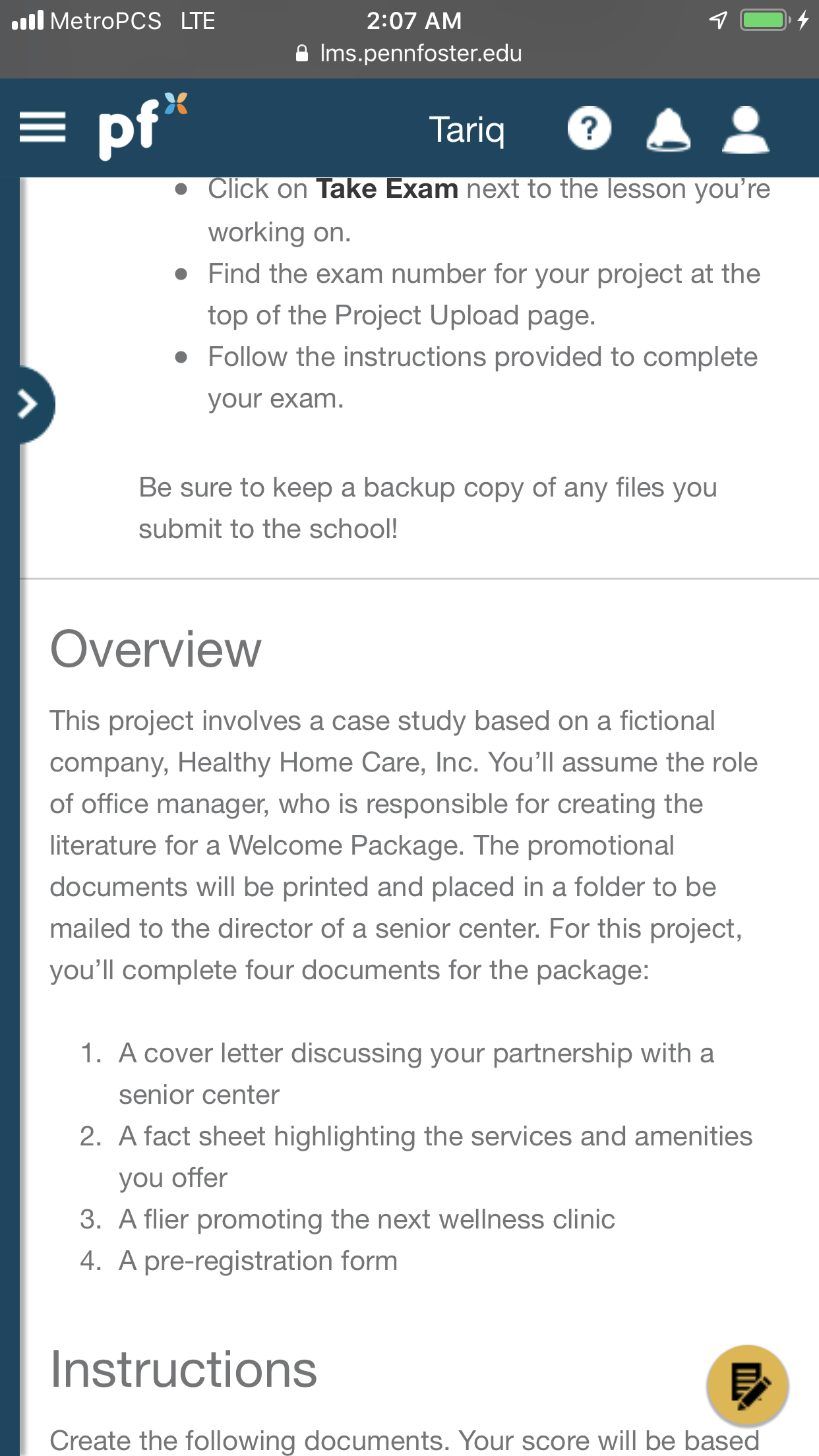Screen dimensions: 819x1456
Task: Open the yellow notes edit button
Action: [747, 1385]
